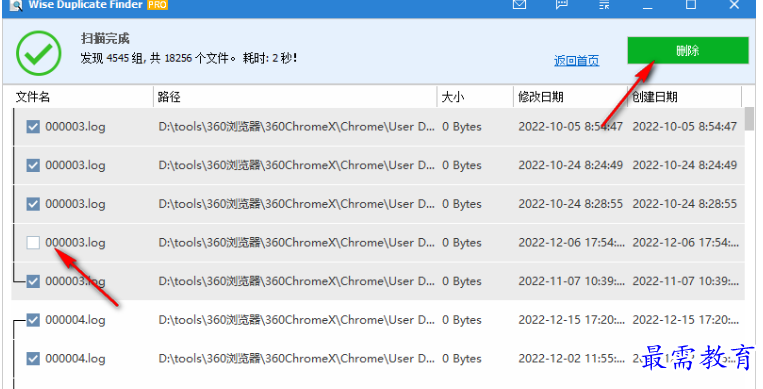Sort by the 文件名 column header
The width and height of the screenshot is (763, 389).
click(x=33, y=97)
